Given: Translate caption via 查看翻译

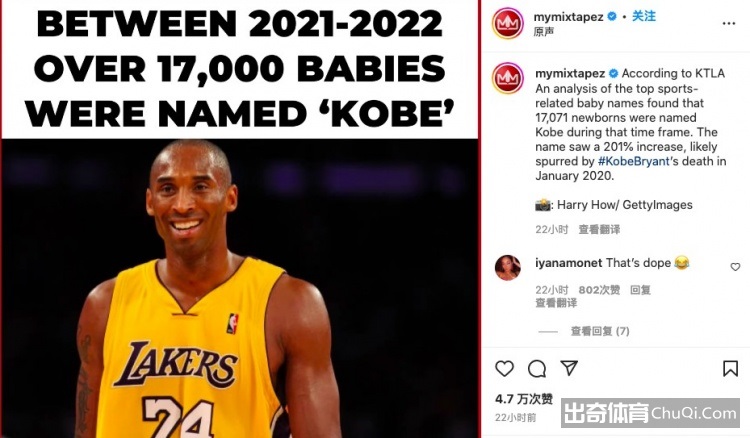Looking at the screenshot, I should [599, 230].
